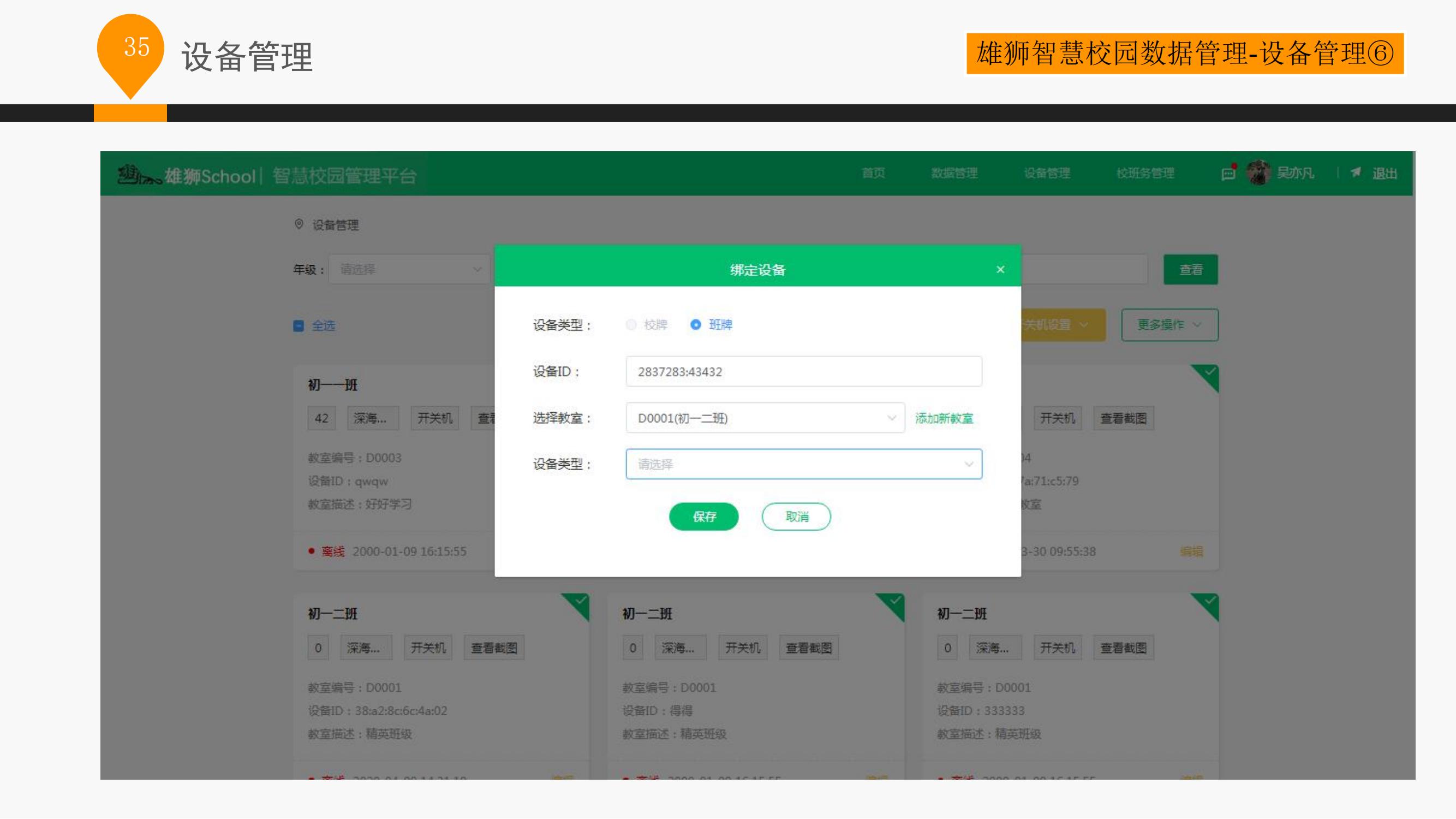Image resolution: width=1456 pixels, height=819 pixels.
Task: Click 深海... on card with 设备ID 333333
Action: 995,648
